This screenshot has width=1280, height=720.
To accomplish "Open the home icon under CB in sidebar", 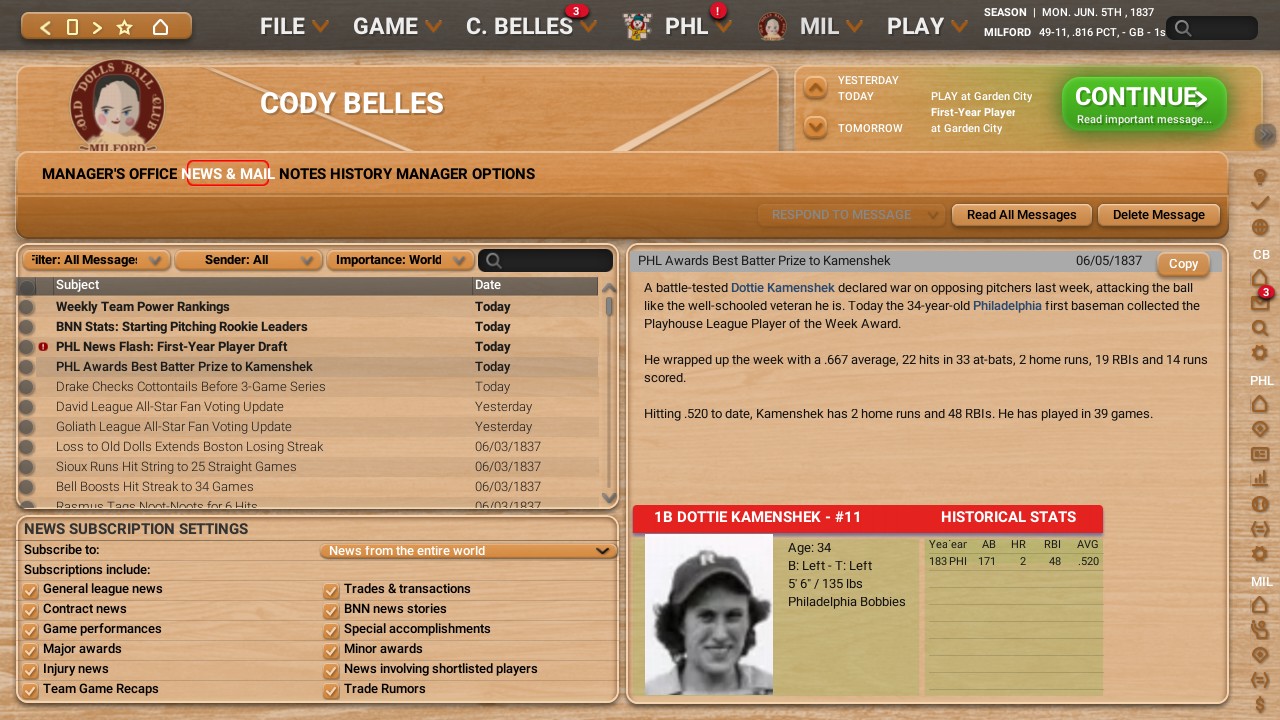I will [x=1260, y=278].
